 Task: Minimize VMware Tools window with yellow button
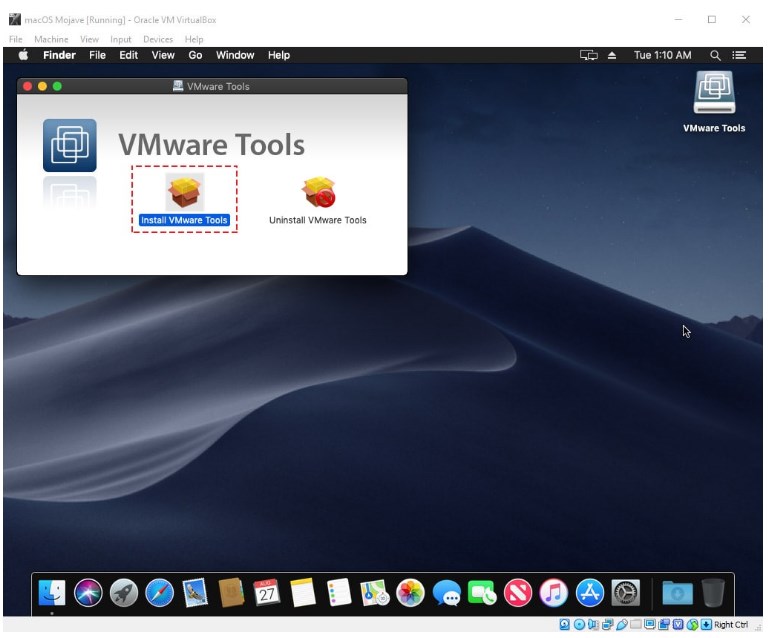42,86
